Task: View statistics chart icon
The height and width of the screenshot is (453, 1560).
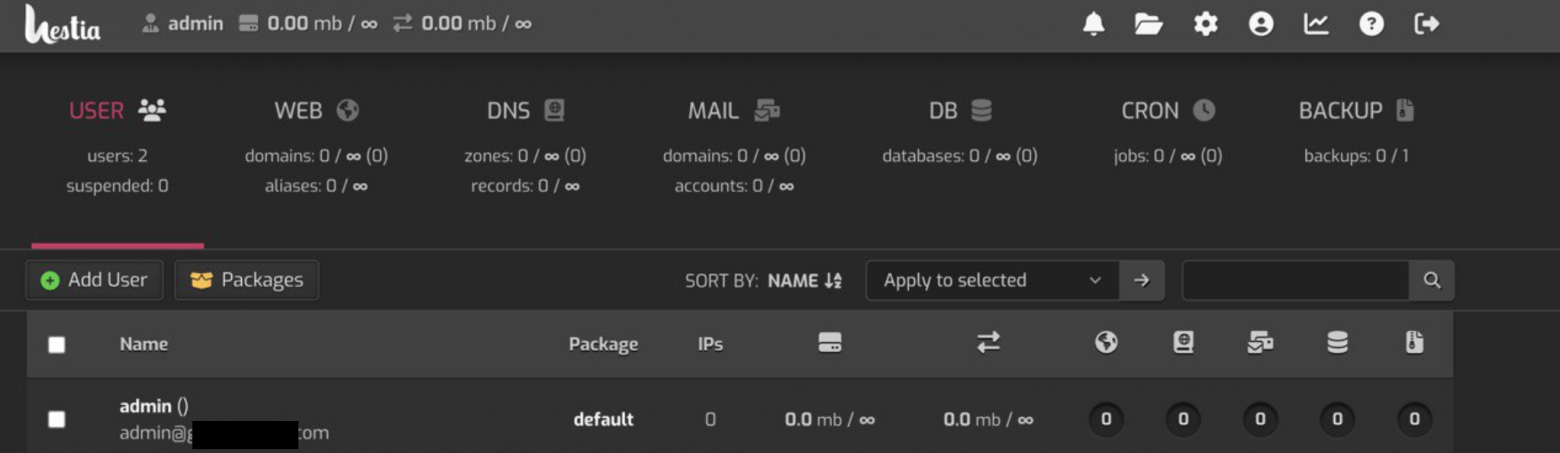Action: point(1316,24)
